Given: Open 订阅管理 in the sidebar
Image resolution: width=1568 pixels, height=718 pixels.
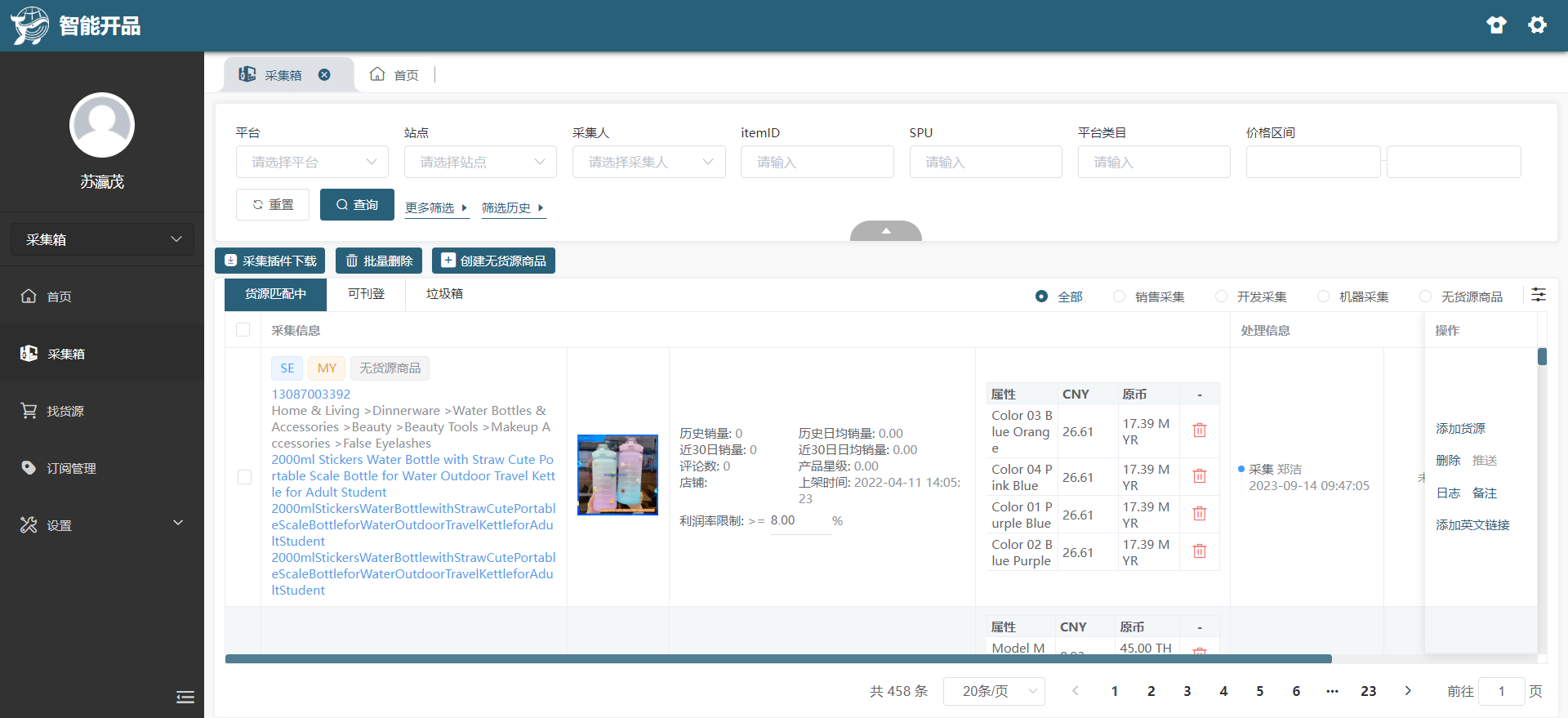Looking at the screenshot, I should pyautogui.click(x=102, y=468).
